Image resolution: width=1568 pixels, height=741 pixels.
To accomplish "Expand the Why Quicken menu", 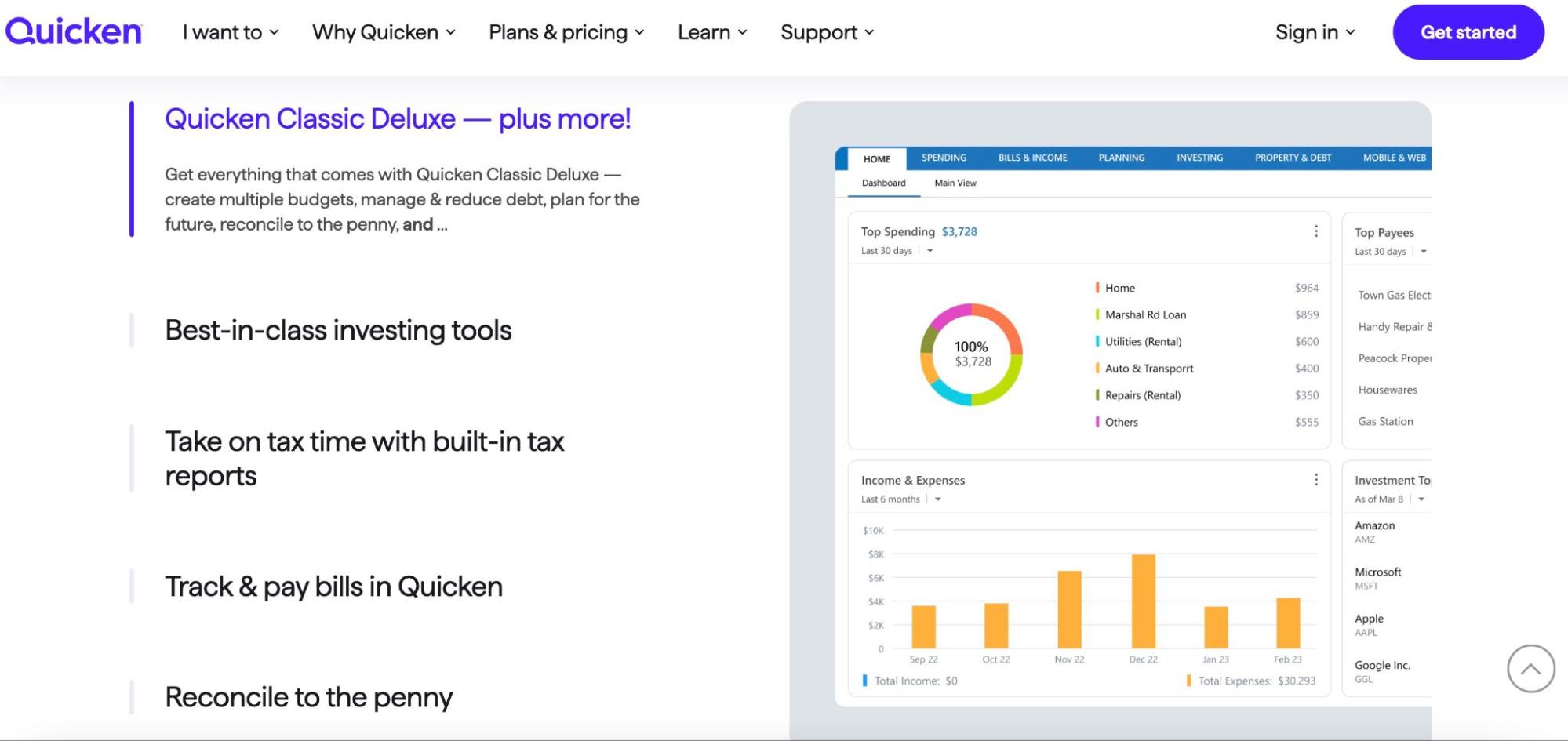I will point(384,32).
